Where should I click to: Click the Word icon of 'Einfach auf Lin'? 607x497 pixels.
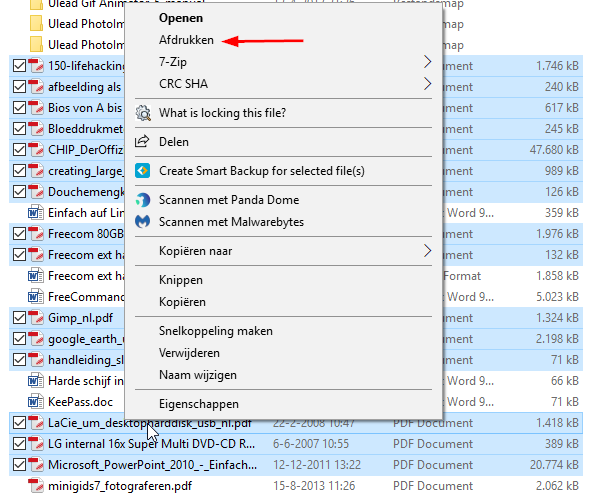(36, 213)
